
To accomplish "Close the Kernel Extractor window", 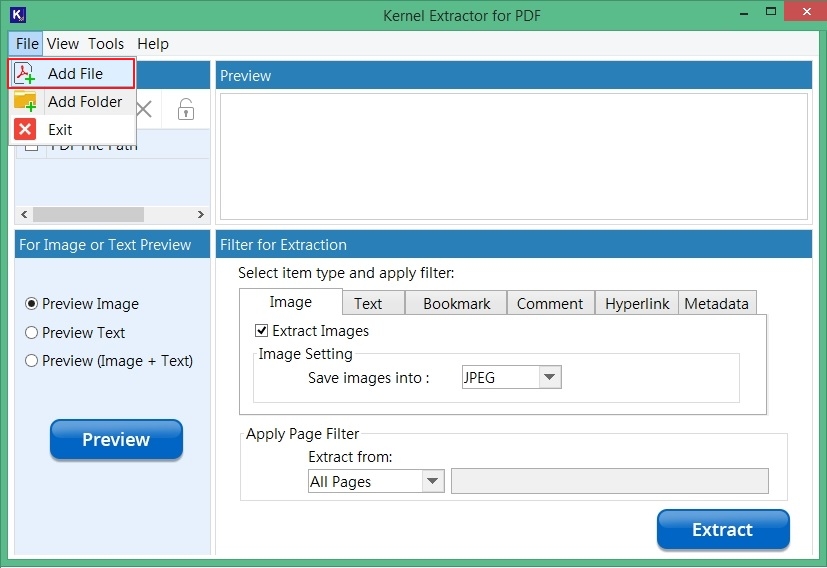I will pos(806,12).
